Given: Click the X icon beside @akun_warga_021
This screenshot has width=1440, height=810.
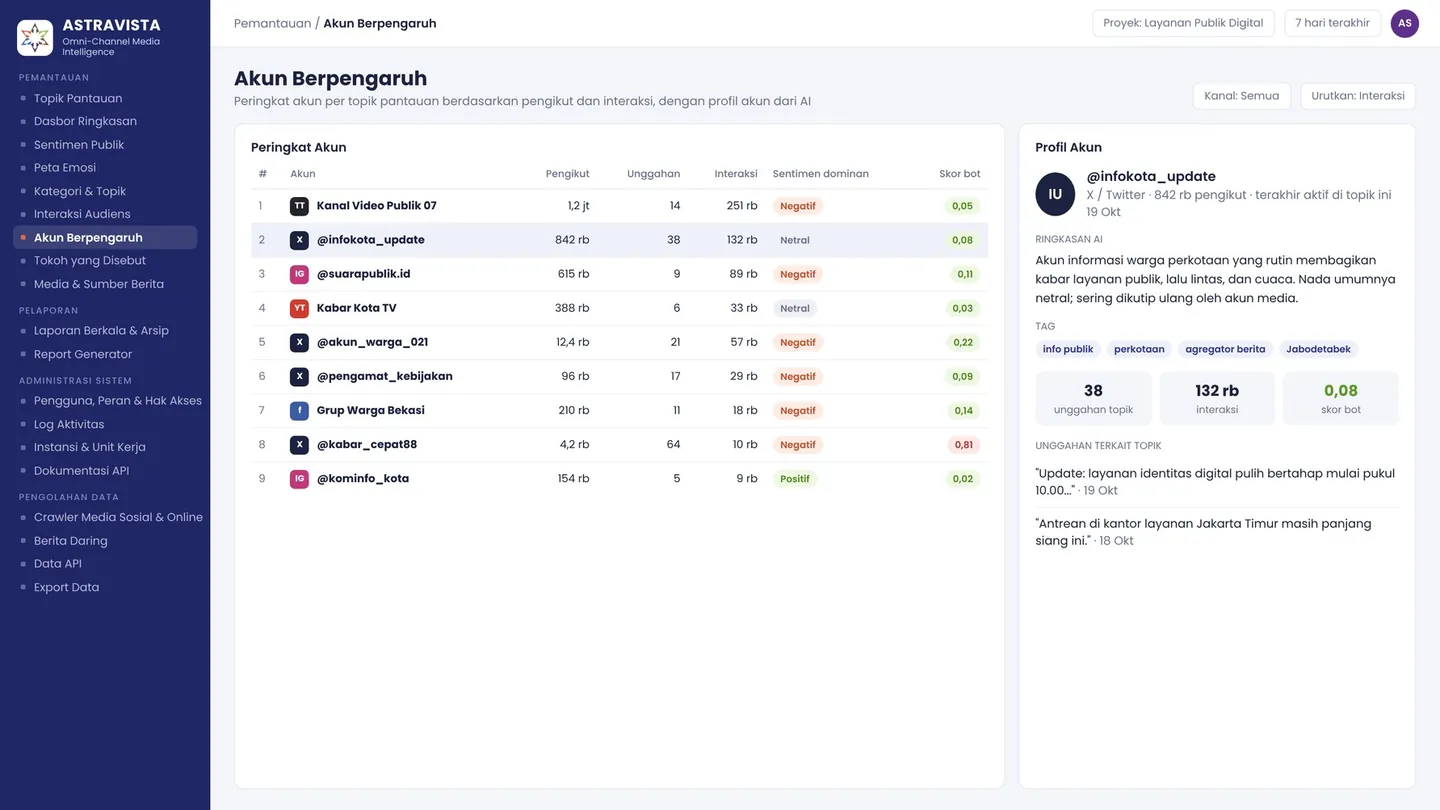Looking at the screenshot, I should (x=299, y=342).
